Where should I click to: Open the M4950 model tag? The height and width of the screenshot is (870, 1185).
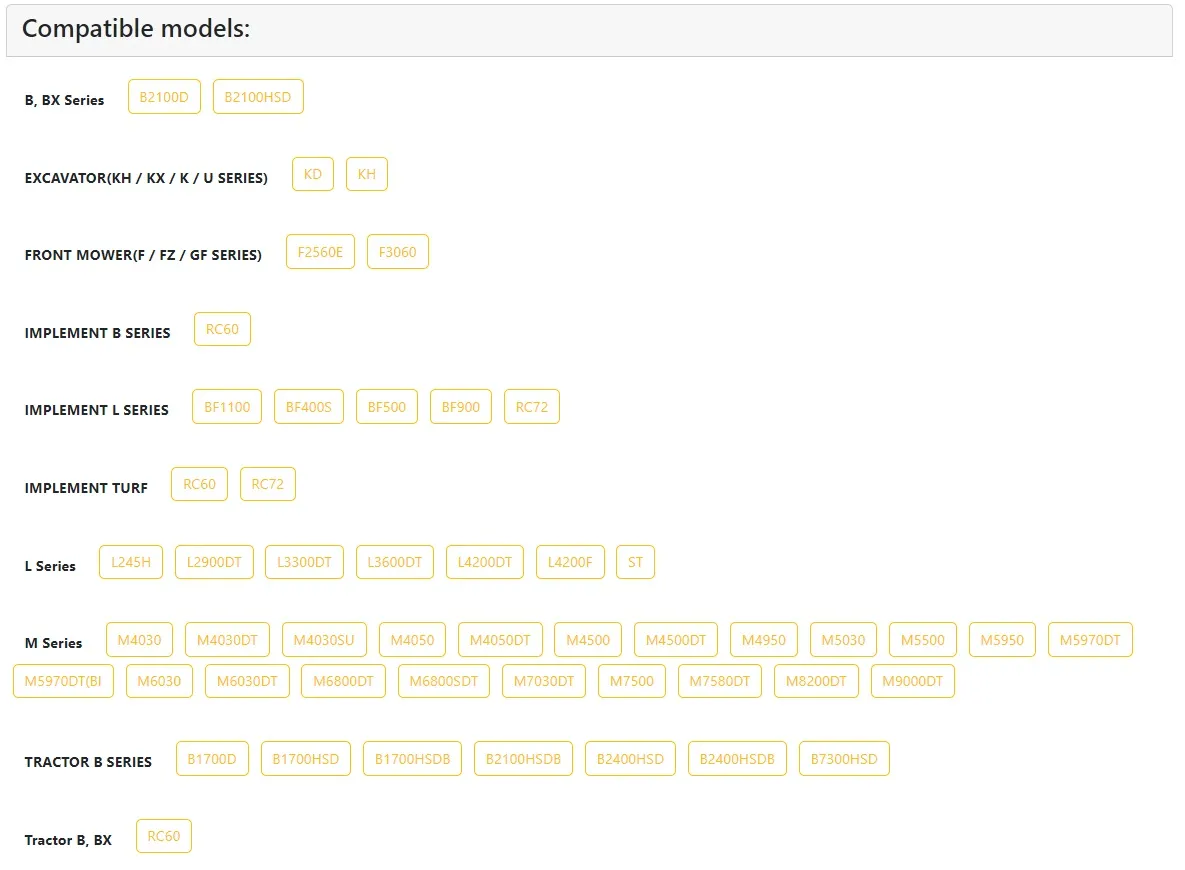[764, 639]
